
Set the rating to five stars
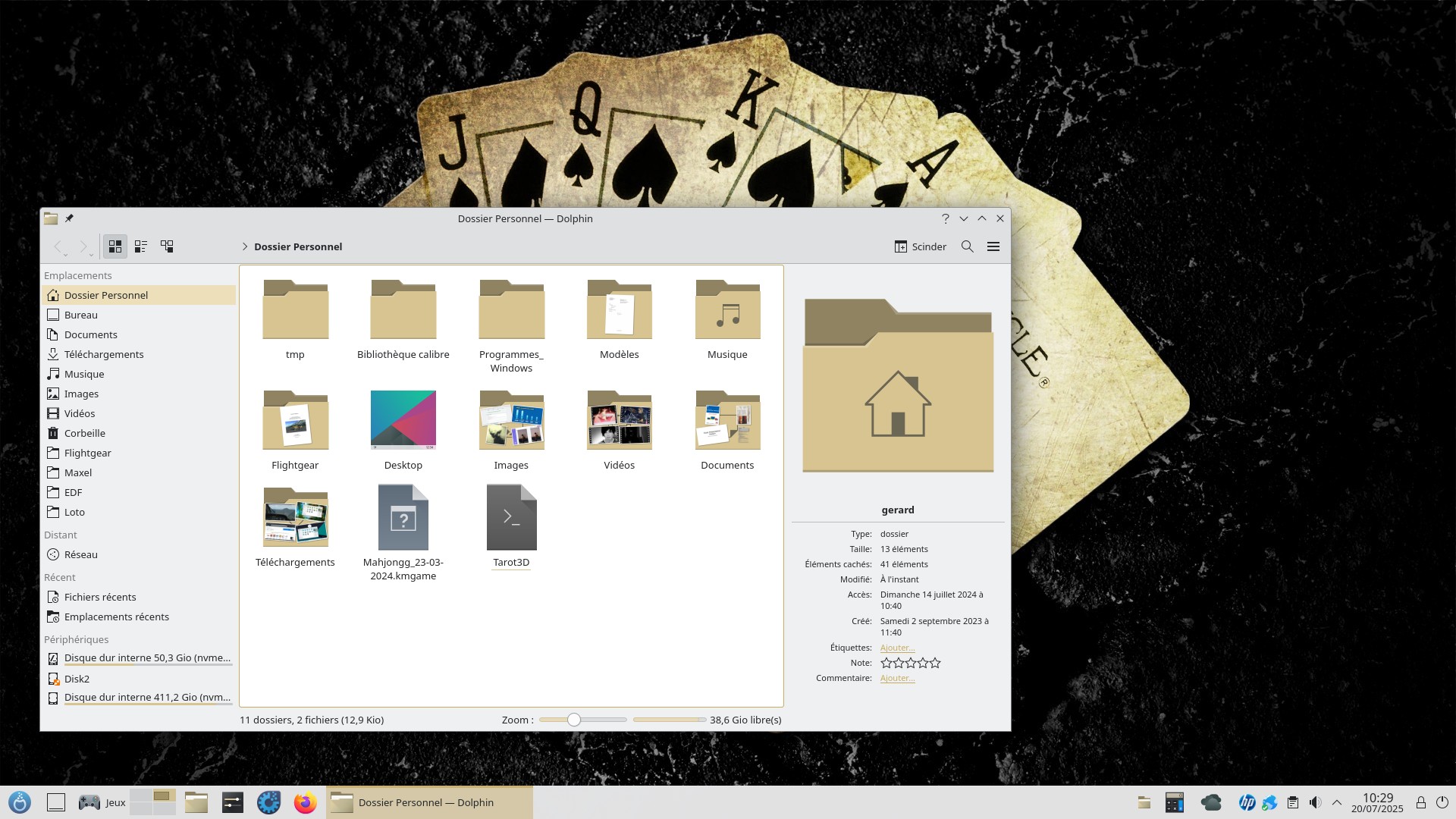pos(935,663)
